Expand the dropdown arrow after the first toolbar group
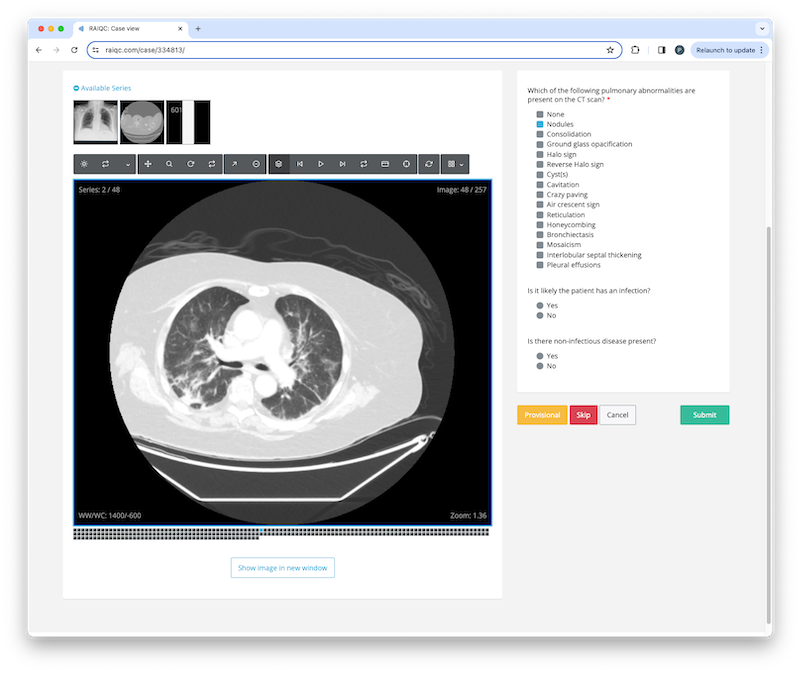 (127, 164)
